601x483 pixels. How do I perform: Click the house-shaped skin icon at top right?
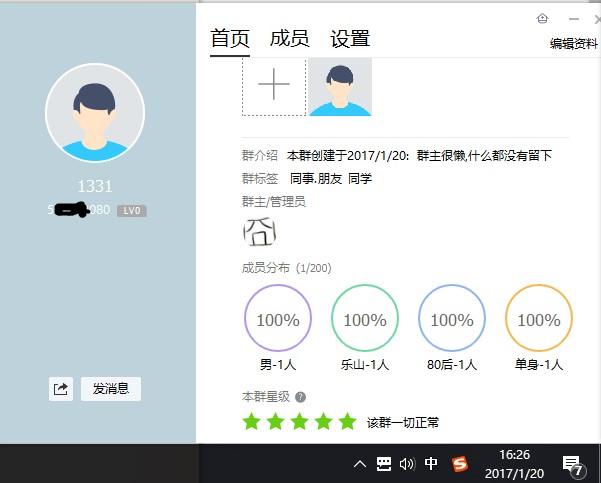542,18
